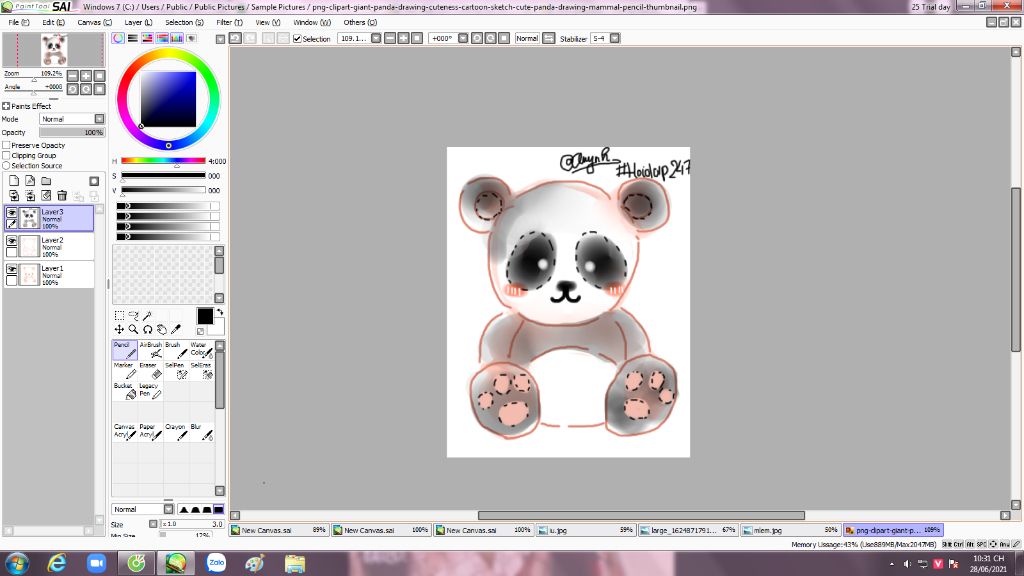Switch to the mlem.jpg document tab
Screen dimensions: 1024x576
click(x=790, y=530)
